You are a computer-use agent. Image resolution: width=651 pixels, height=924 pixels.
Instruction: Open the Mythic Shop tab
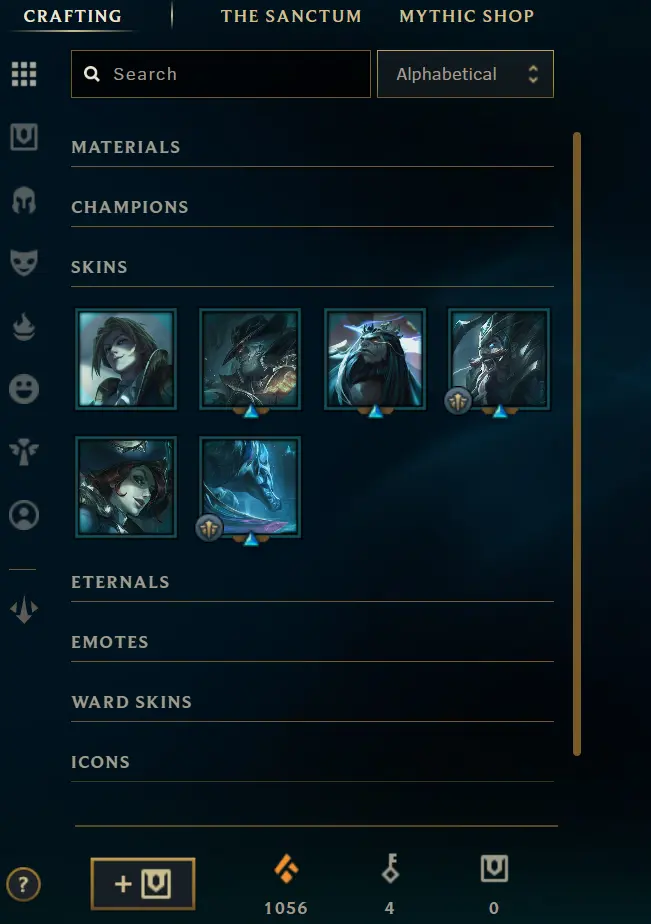[467, 16]
